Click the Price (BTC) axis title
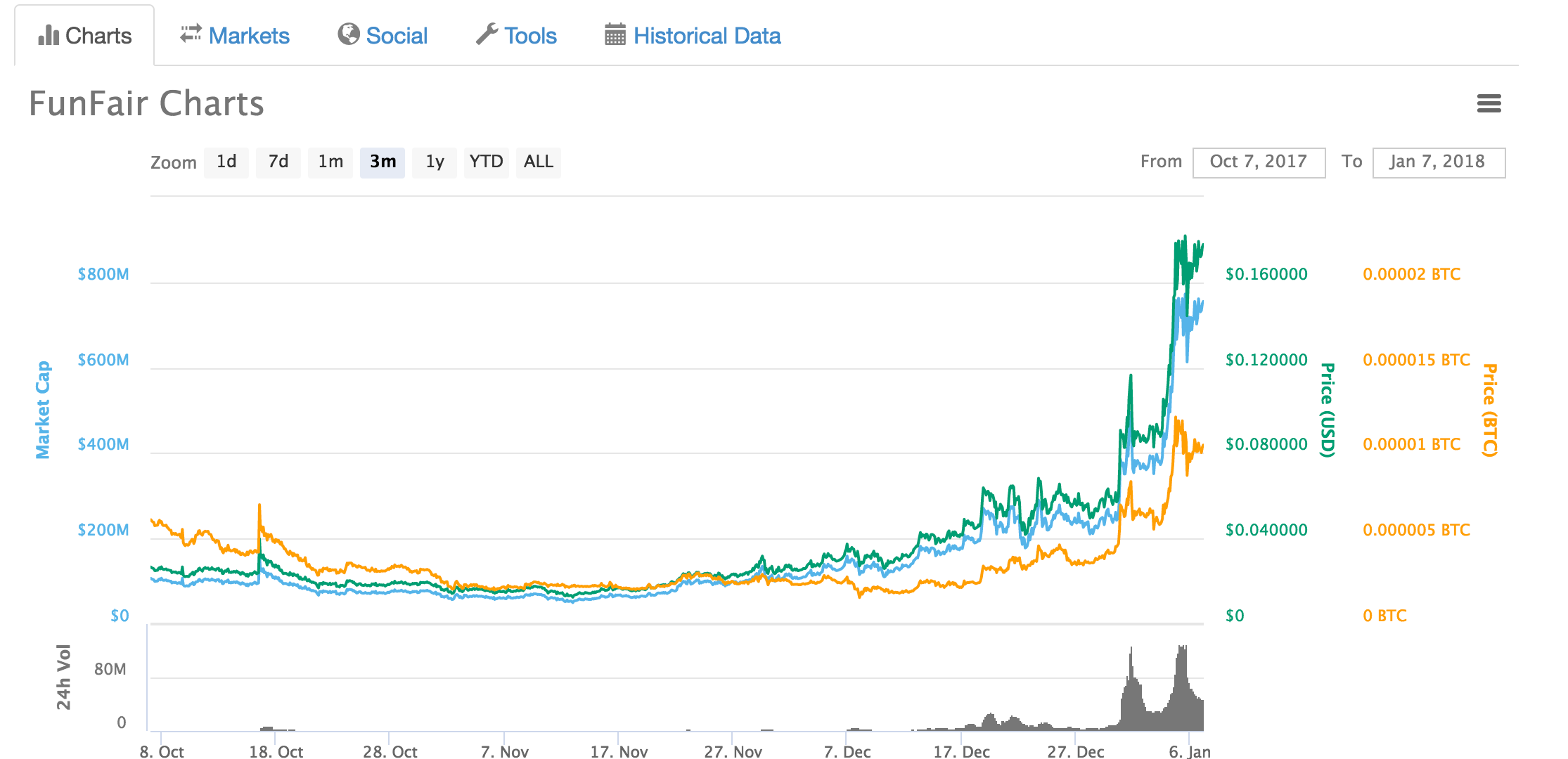This screenshot has height=759, width=1568. (x=1490, y=410)
